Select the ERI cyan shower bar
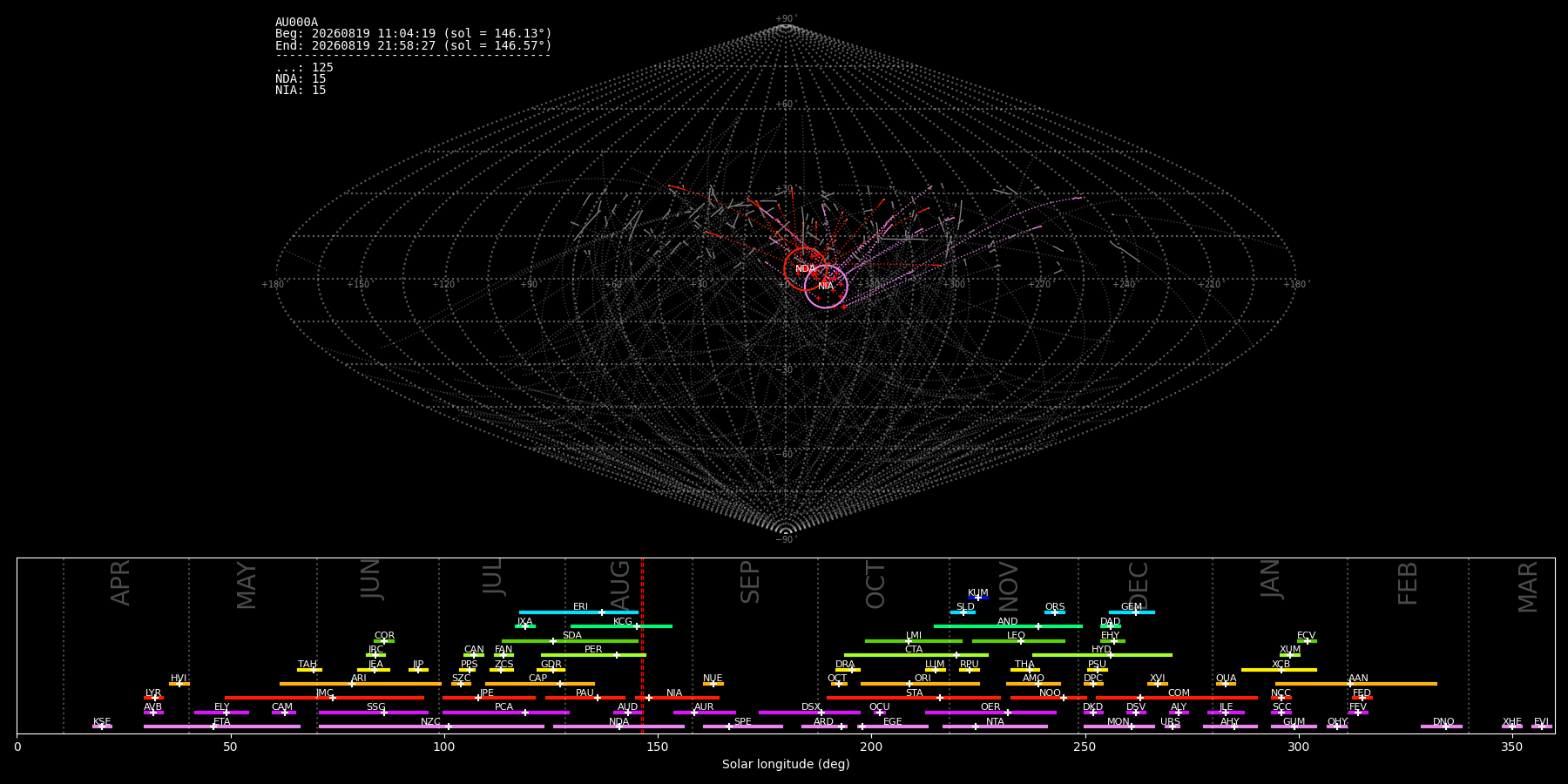The image size is (1568, 784). tap(578, 612)
